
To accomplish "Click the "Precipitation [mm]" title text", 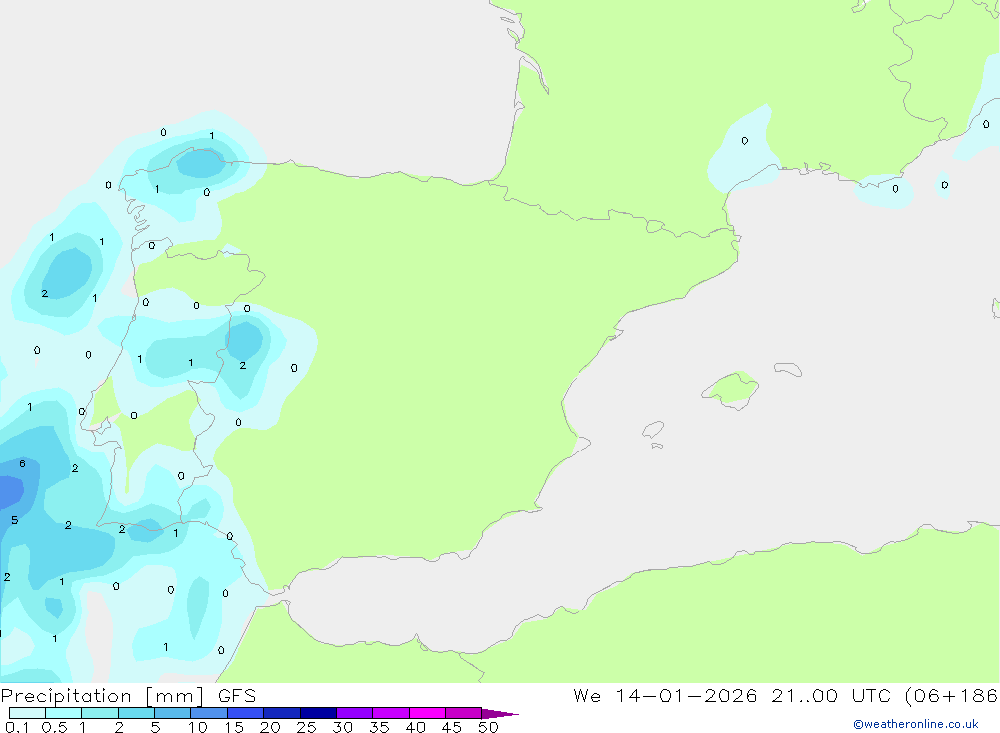I will point(102,696).
